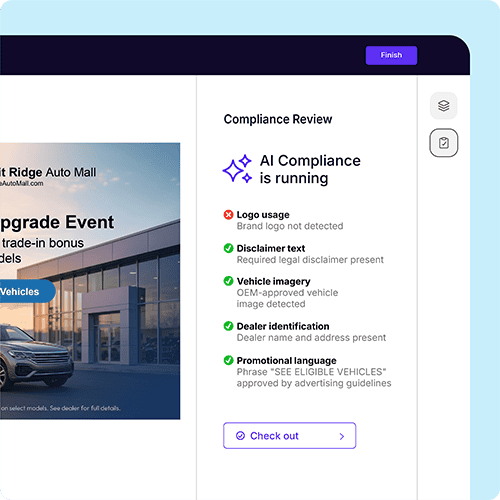500x500 pixels.
Task: Click the SUV image in the ad preview
Action: click(36, 356)
